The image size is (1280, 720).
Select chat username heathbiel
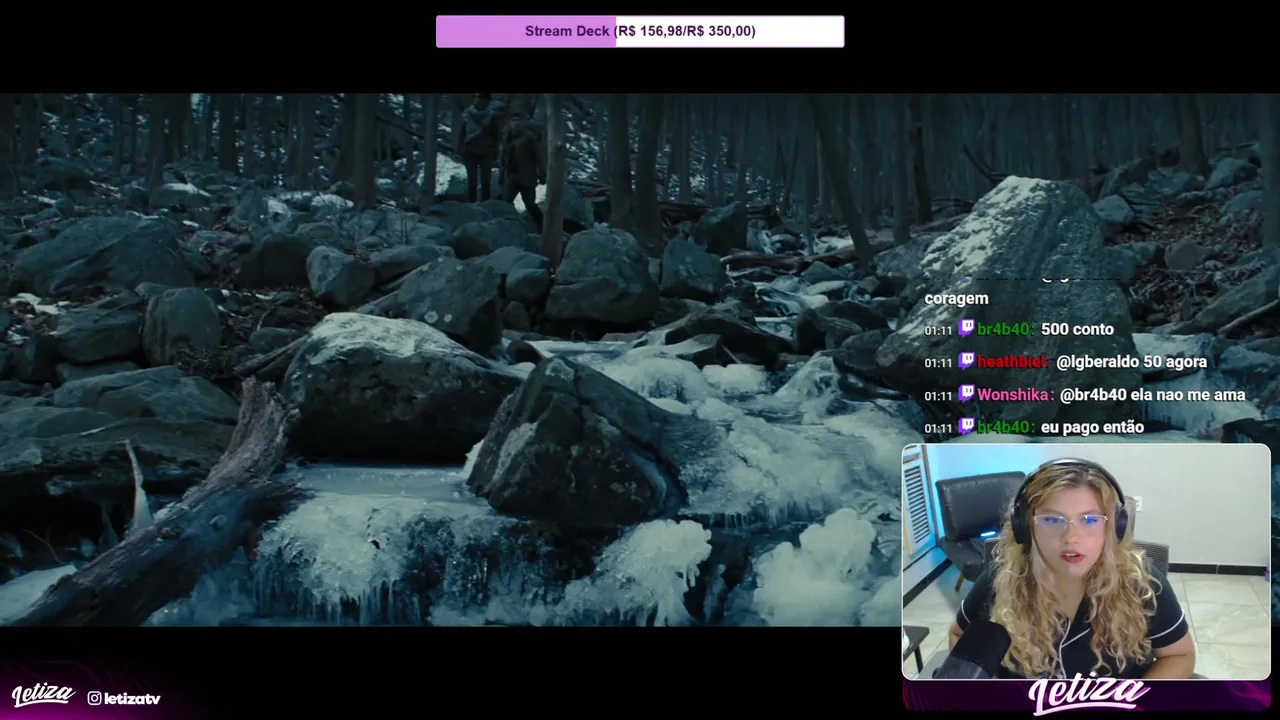click(1012, 361)
